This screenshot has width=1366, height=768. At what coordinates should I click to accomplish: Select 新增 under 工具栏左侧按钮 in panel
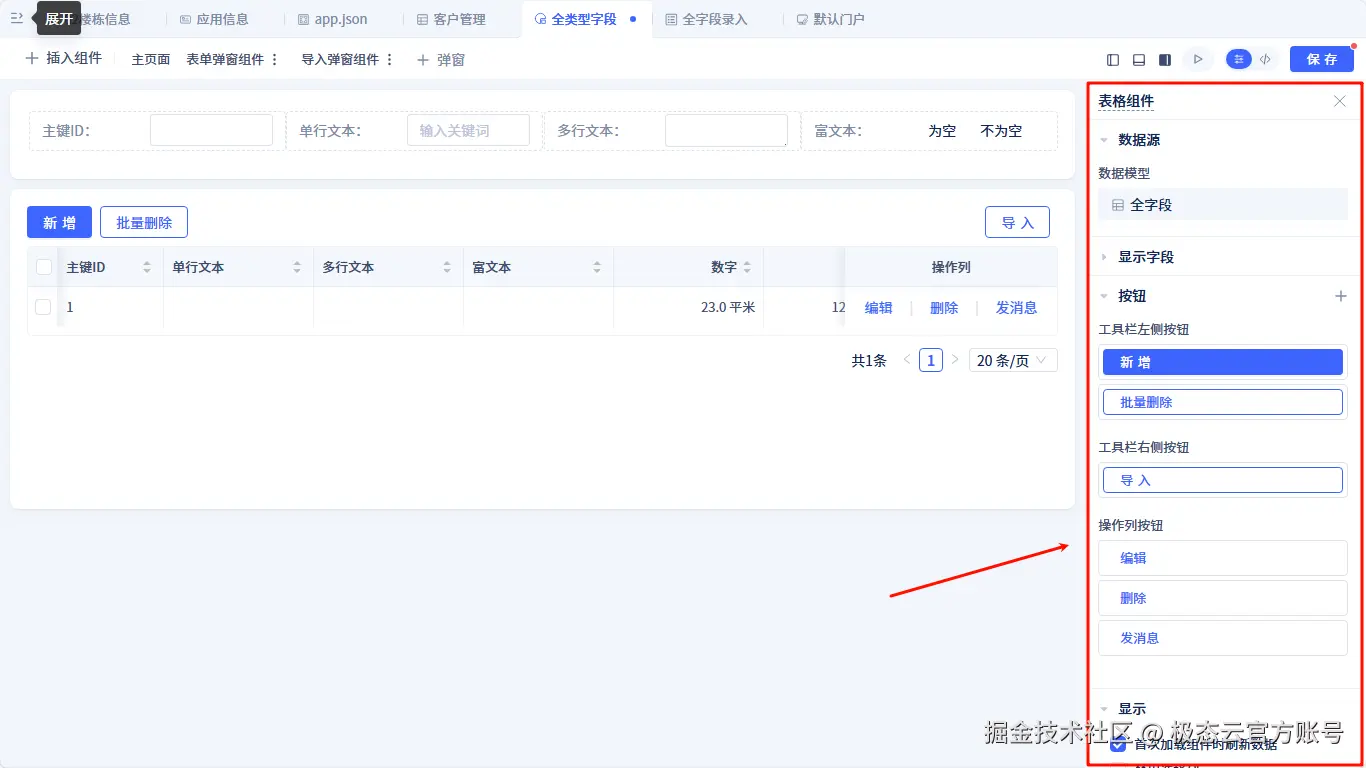[x=1223, y=362]
